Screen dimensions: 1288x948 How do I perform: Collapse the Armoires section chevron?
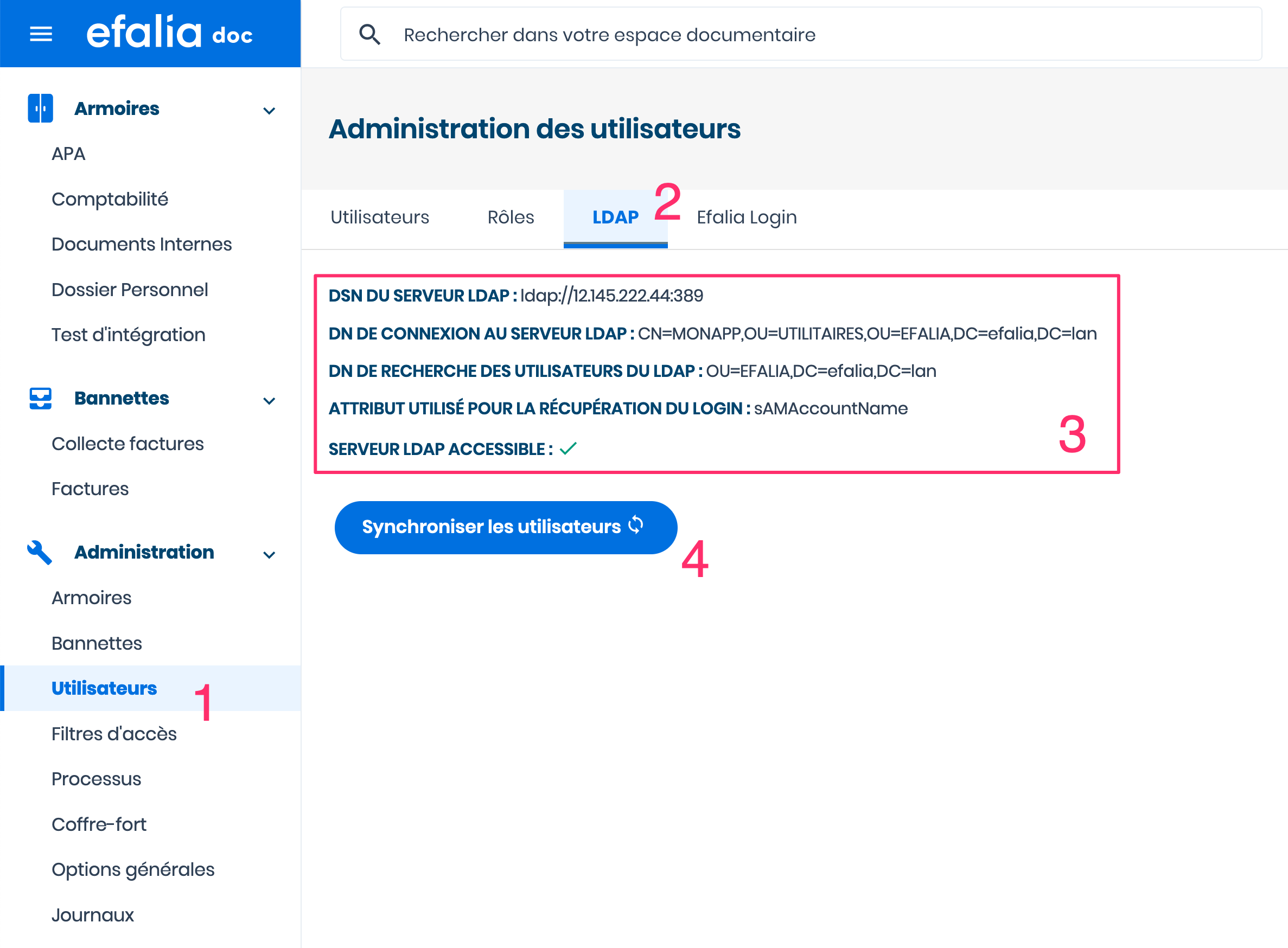point(269,110)
